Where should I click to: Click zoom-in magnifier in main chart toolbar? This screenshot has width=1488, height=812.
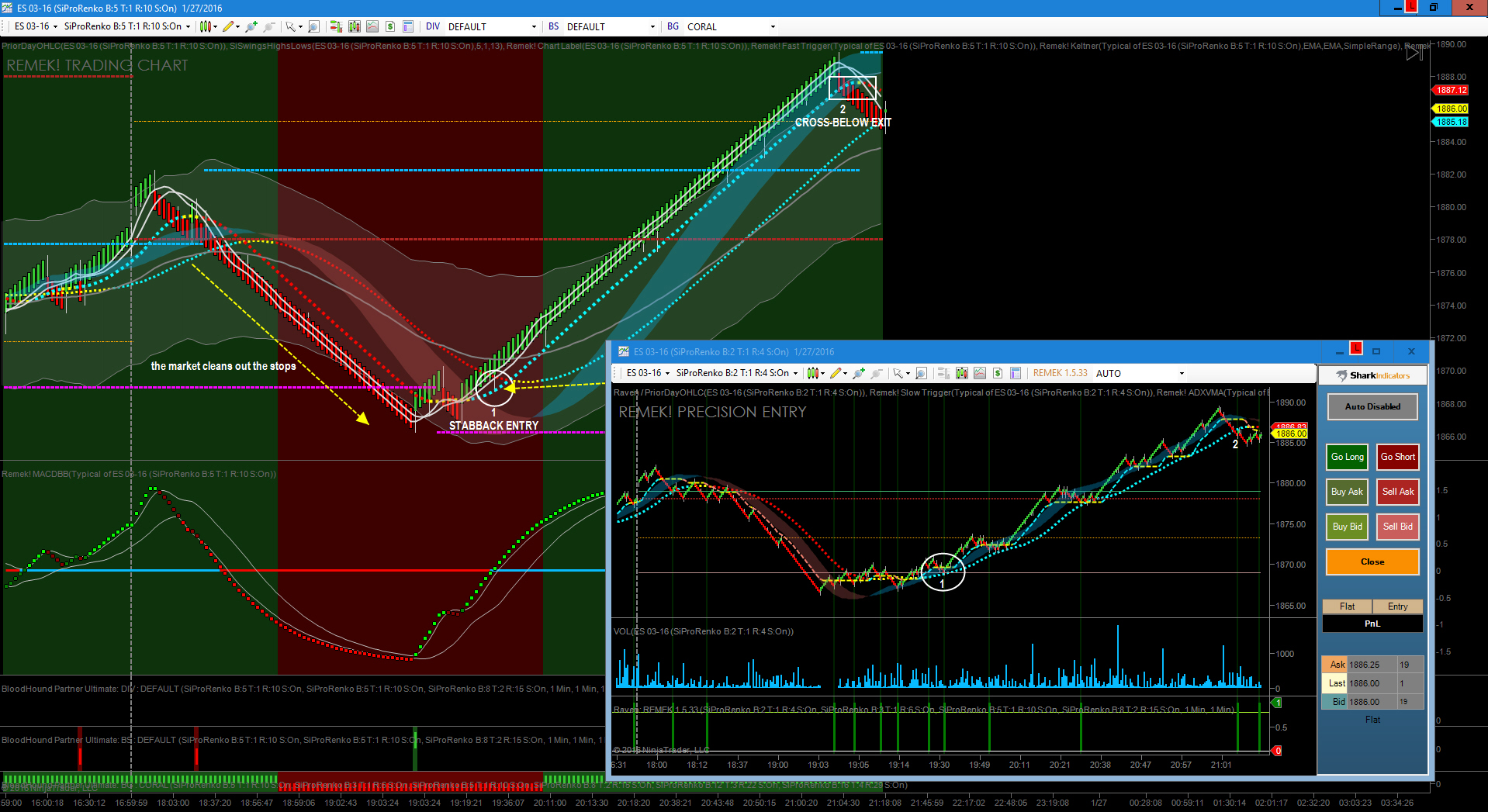click(251, 26)
